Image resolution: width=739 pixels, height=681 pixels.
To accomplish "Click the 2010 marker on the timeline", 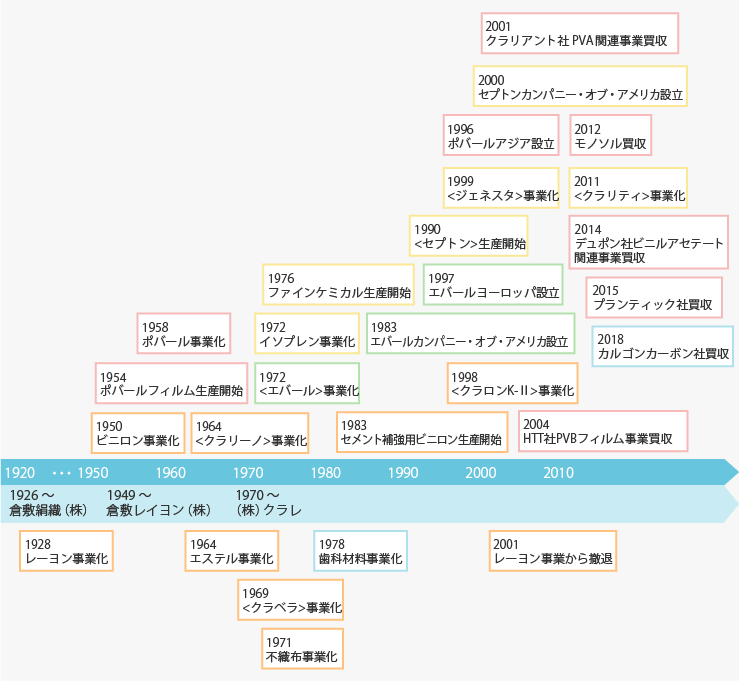I will [x=558, y=473].
